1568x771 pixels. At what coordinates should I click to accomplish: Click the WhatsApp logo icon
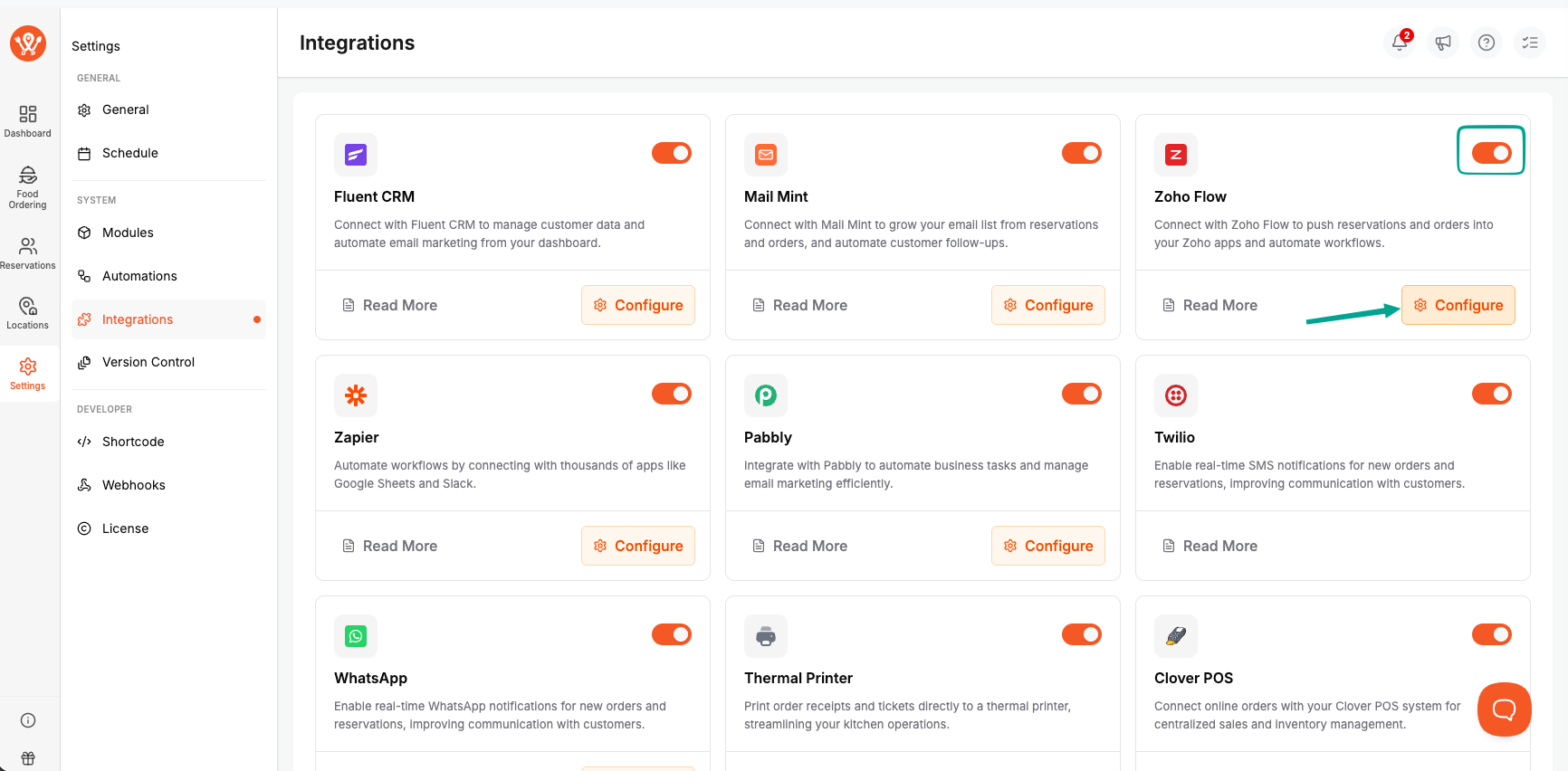[356, 636]
